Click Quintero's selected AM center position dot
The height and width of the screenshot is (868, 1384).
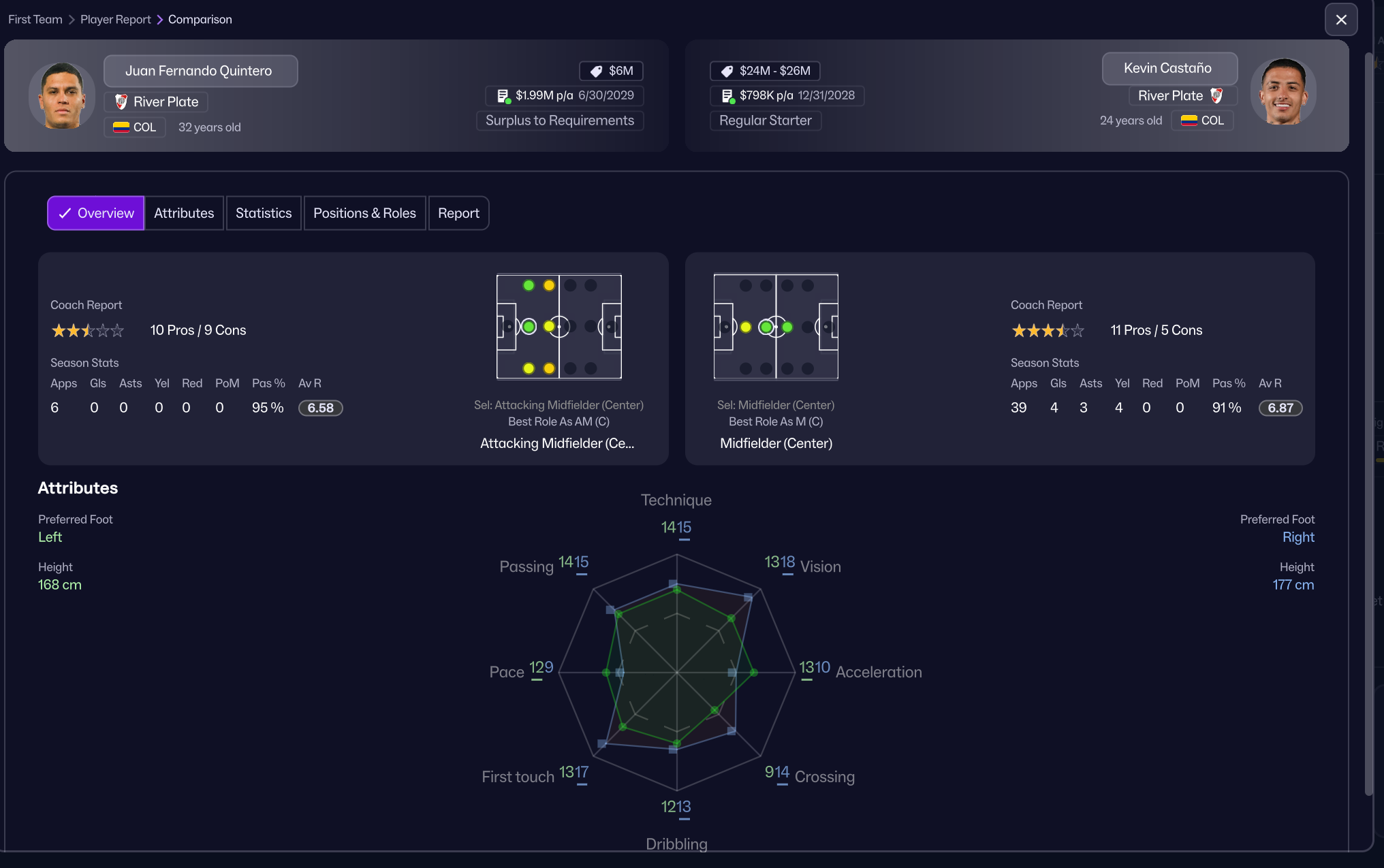[x=529, y=327]
